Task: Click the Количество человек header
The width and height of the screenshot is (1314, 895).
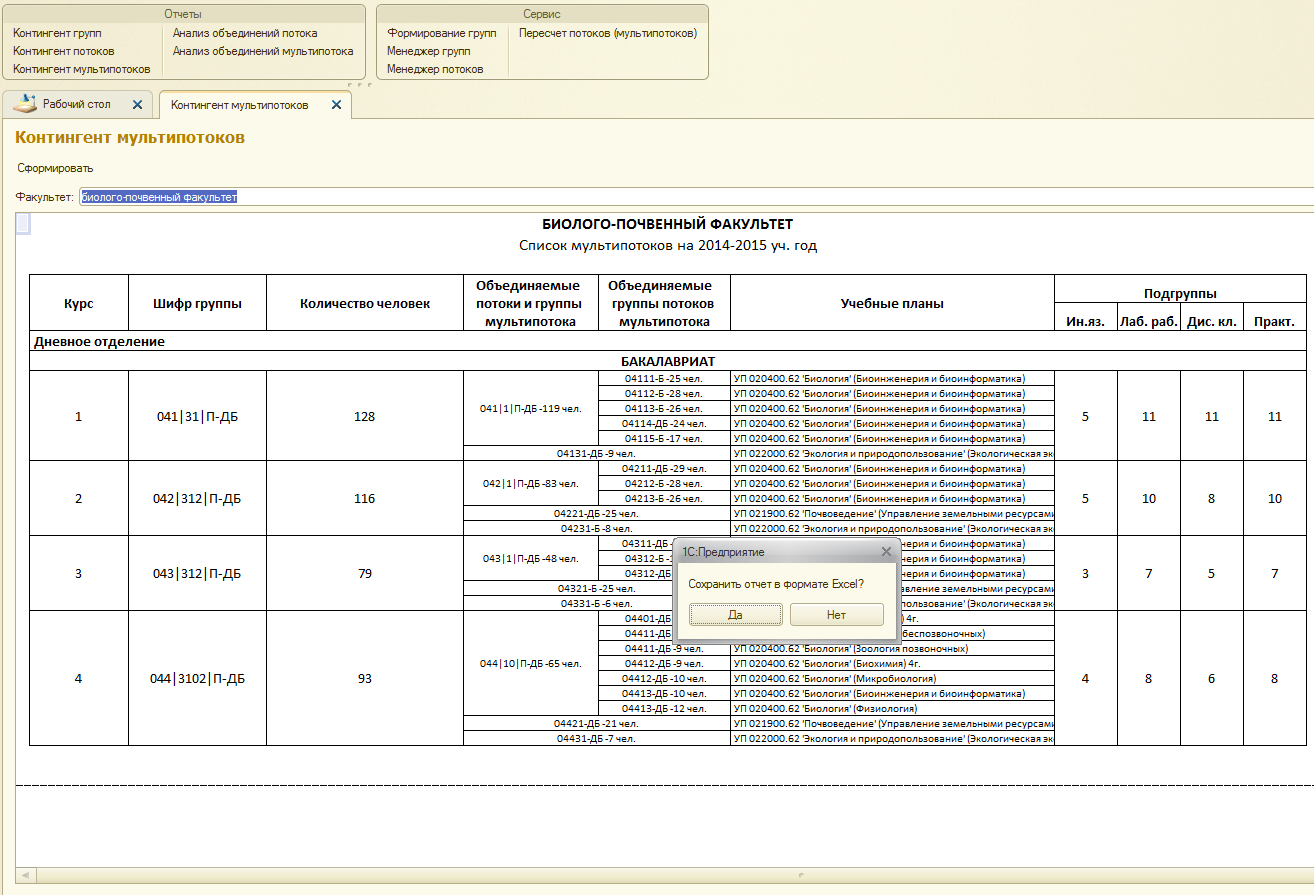Action: 365,303
